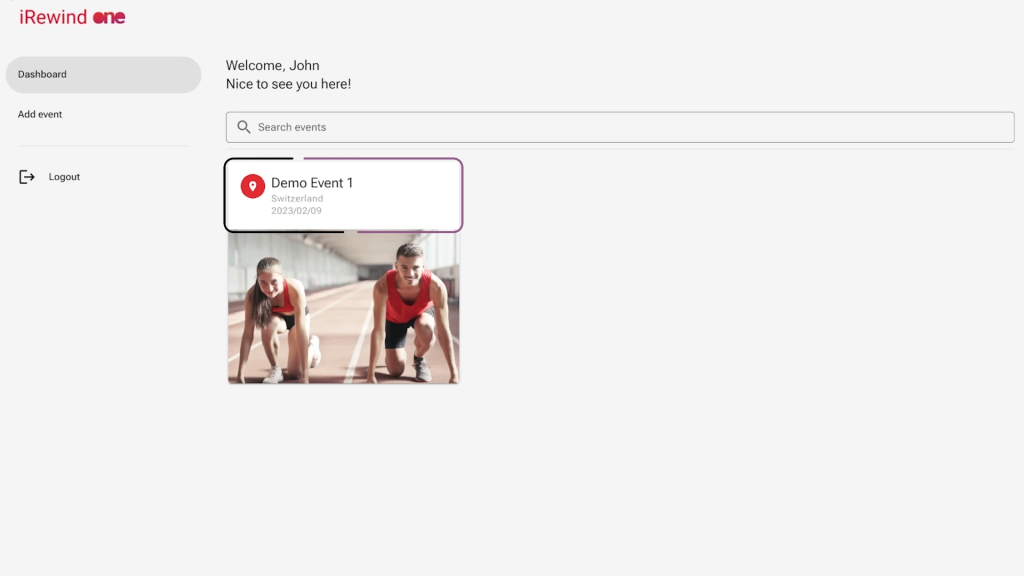Click the sidebar divider above Logout
This screenshot has width=1024, height=576.
click(103, 146)
